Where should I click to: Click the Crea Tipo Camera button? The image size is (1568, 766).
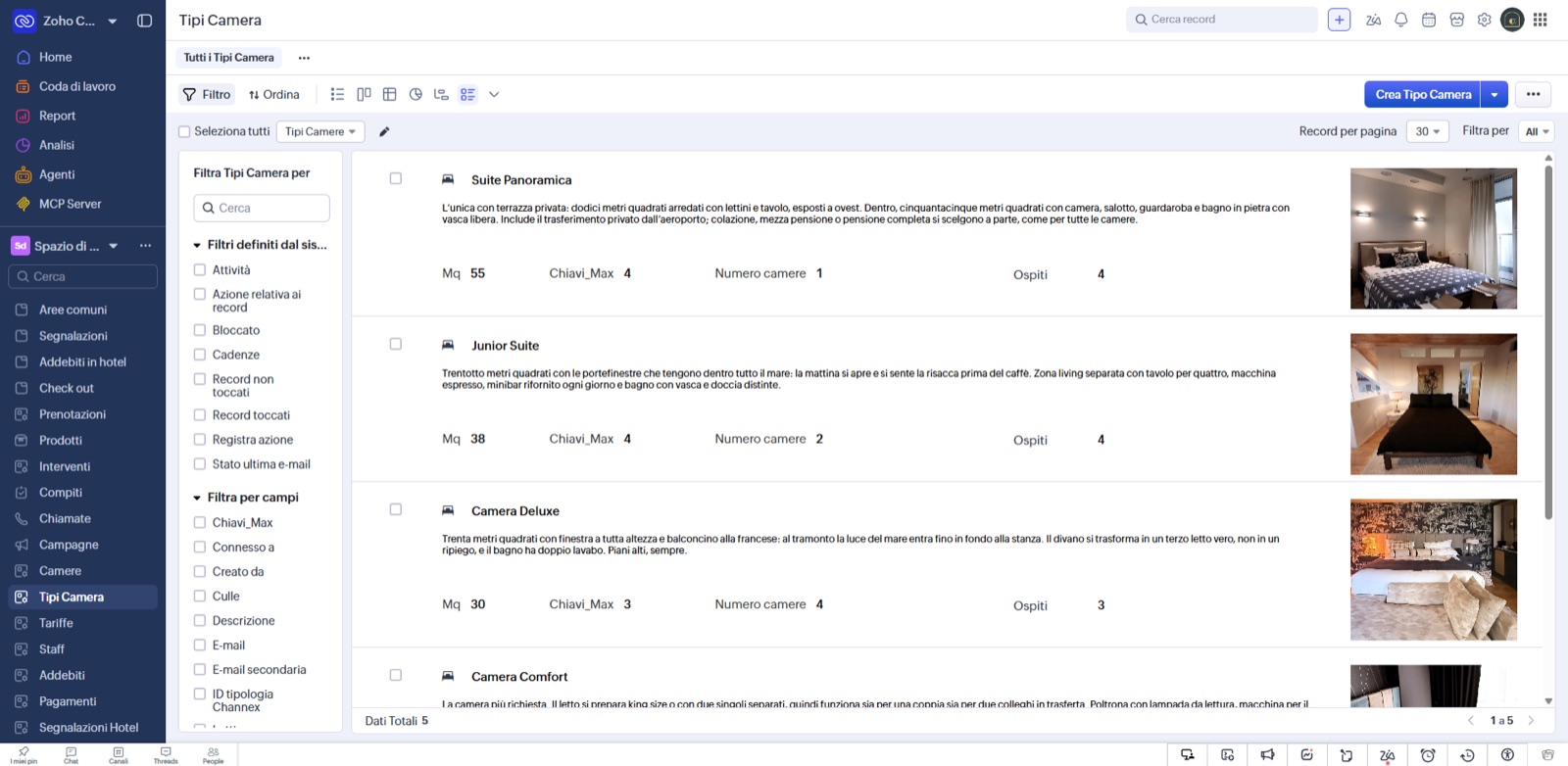[1423, 94]
